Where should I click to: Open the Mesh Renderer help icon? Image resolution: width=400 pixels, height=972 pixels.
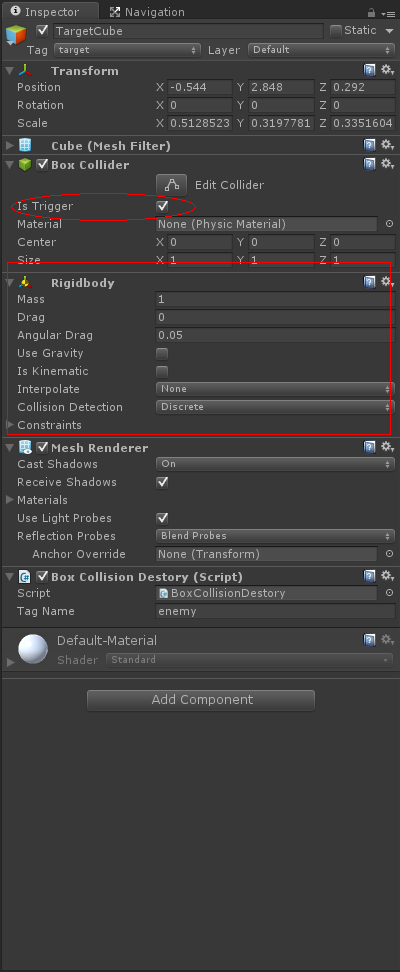[x=370, y=447]
